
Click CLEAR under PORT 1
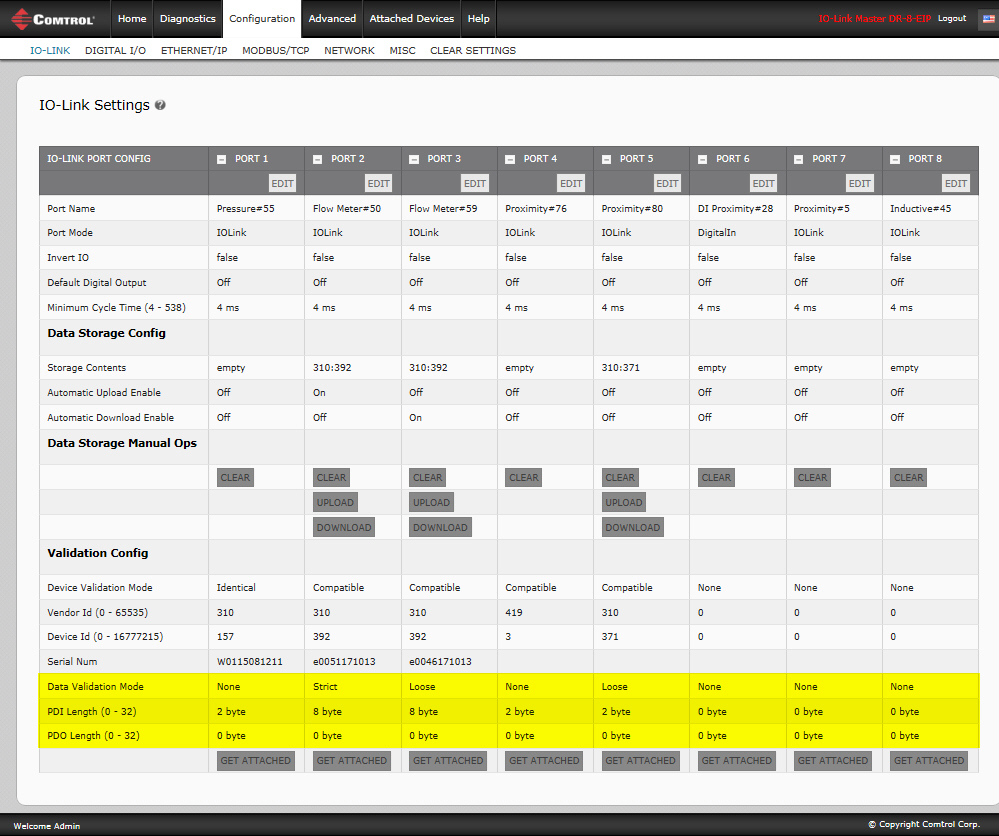[235, 478]
